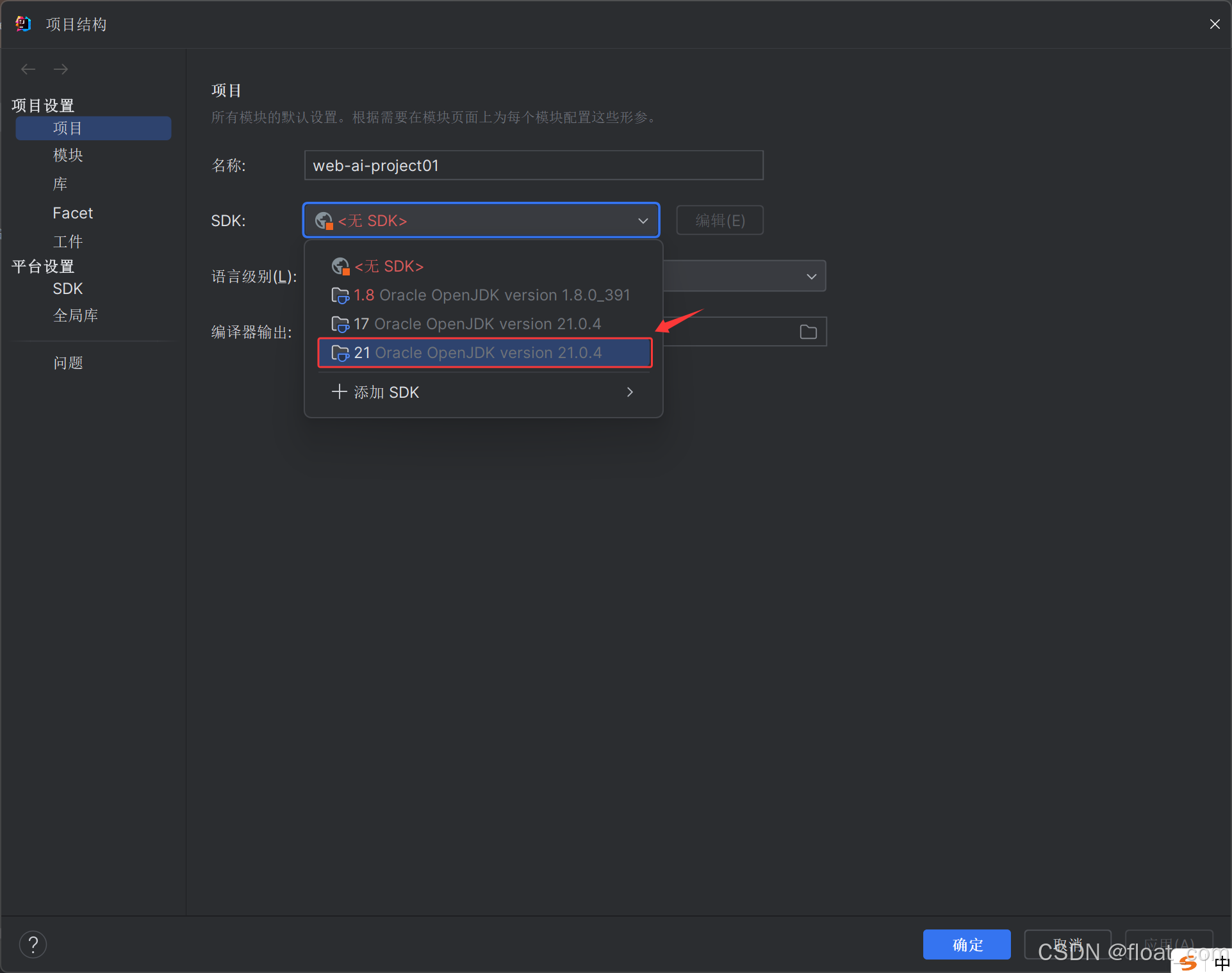This screenshot has height=973, width=1232.
Task: Click the forward navigation arrow
Action: (61, 69)
